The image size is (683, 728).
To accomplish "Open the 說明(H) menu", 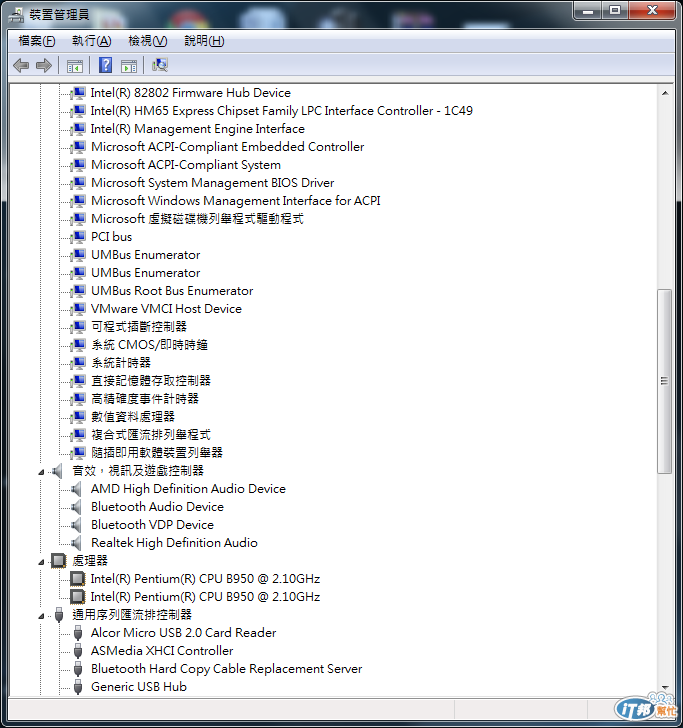I will pos(204,41).
